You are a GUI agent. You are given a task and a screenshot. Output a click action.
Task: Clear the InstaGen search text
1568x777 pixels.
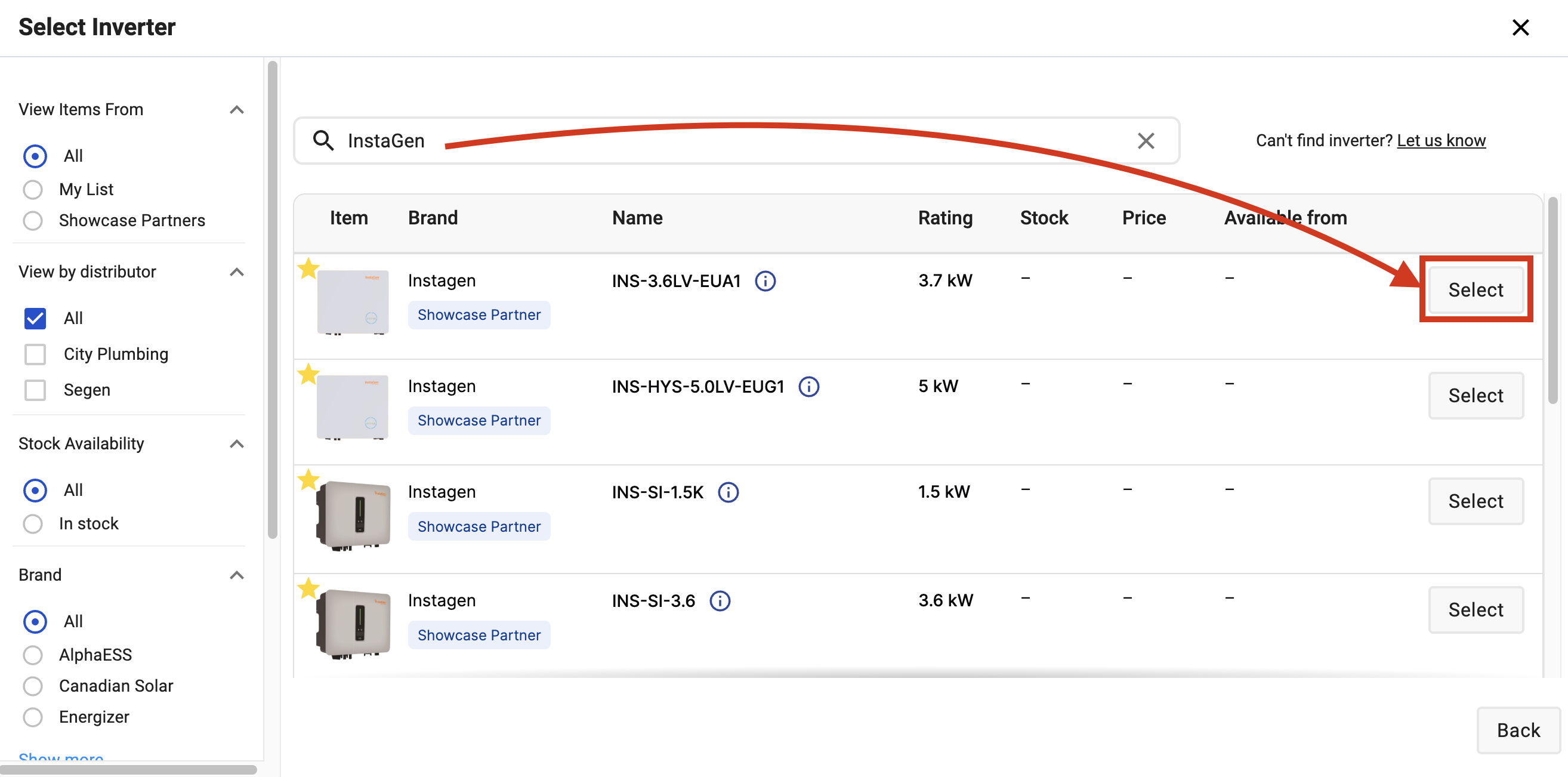point(1146,141)
